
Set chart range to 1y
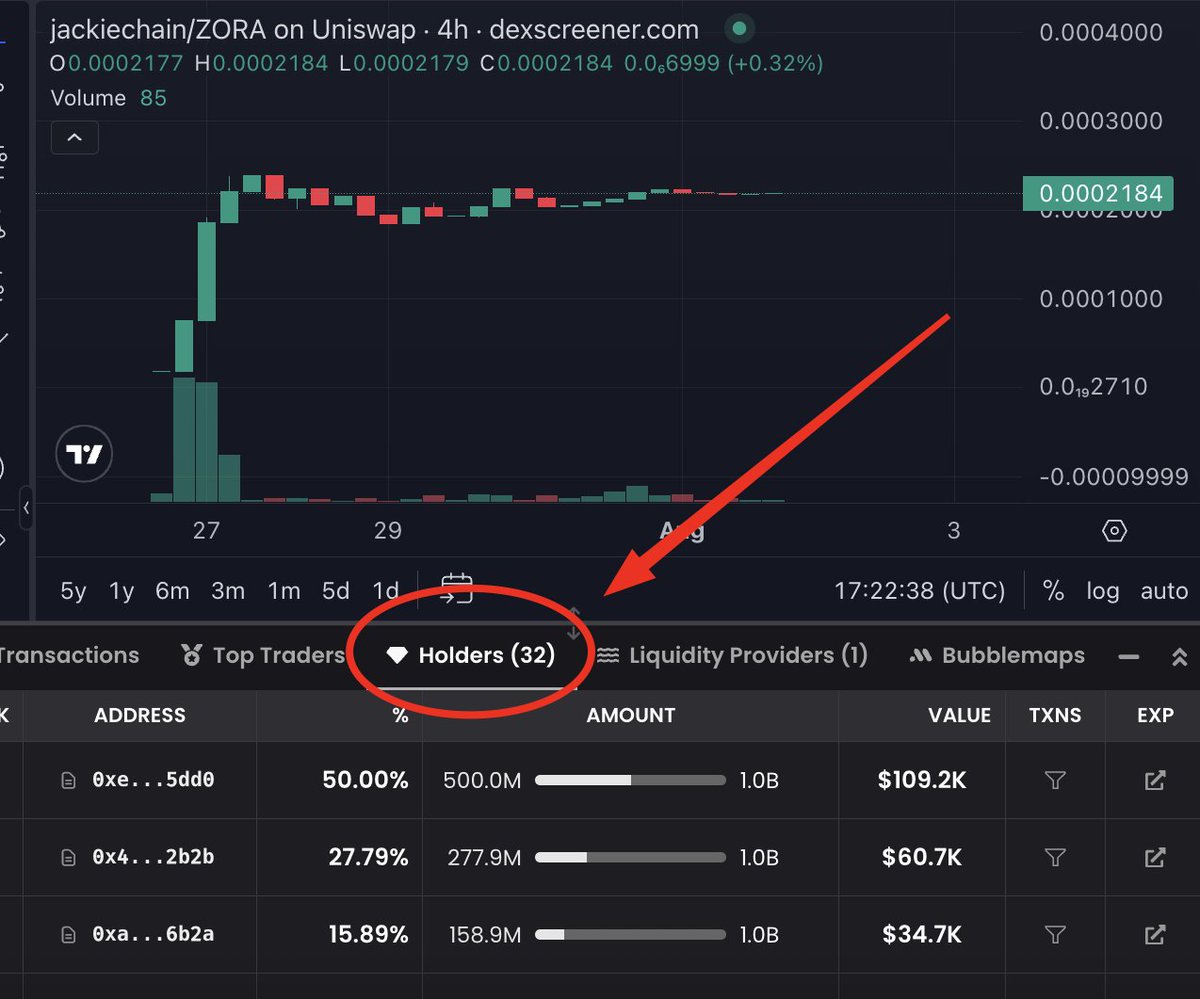tap(121, 591)
